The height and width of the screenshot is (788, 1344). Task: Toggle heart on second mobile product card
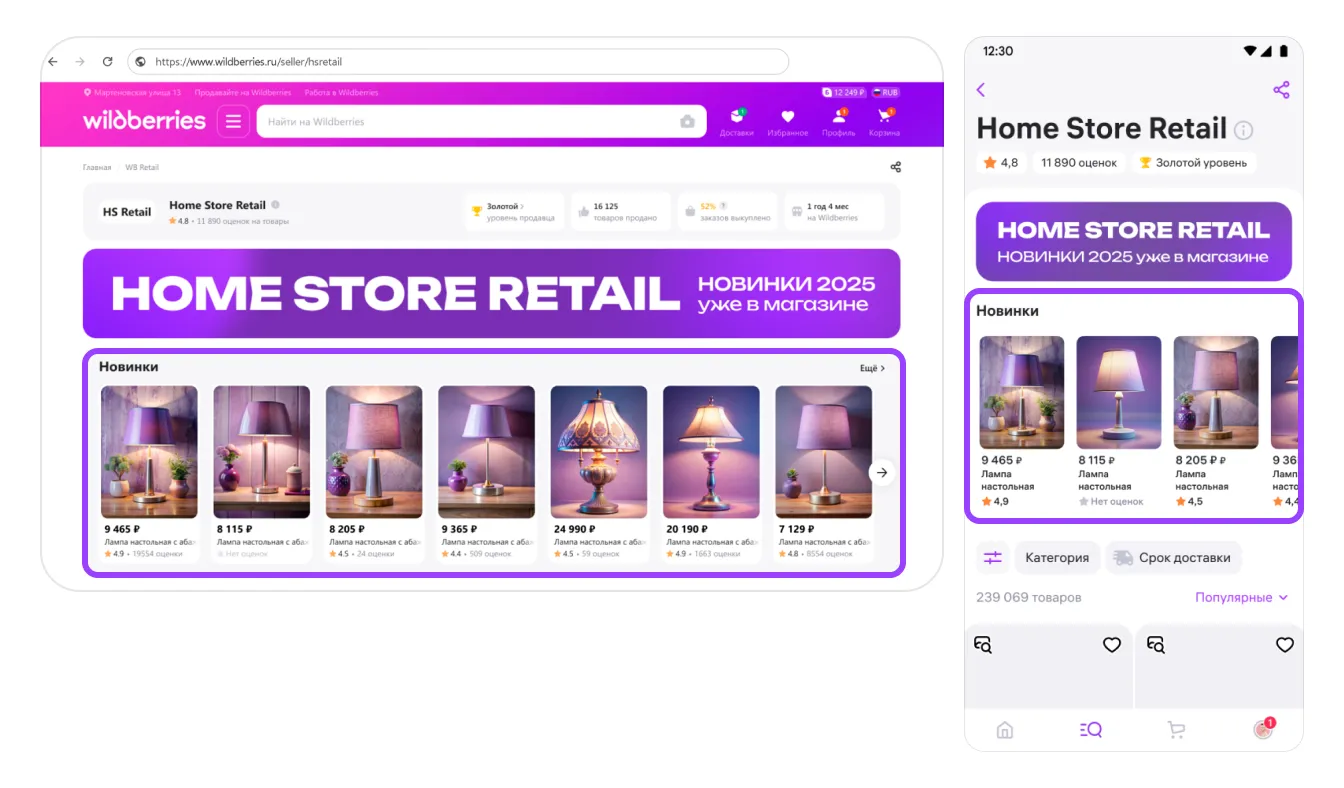[x=1284, y=645]
